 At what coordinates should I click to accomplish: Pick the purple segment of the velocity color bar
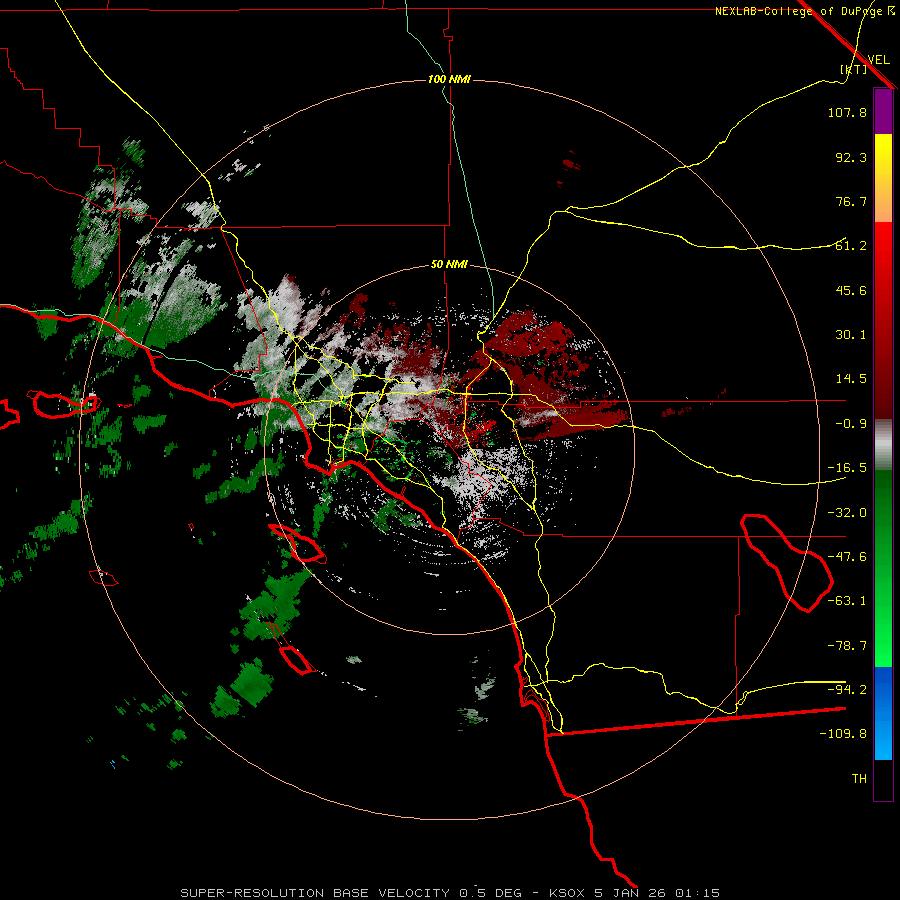tap(883, 112)
